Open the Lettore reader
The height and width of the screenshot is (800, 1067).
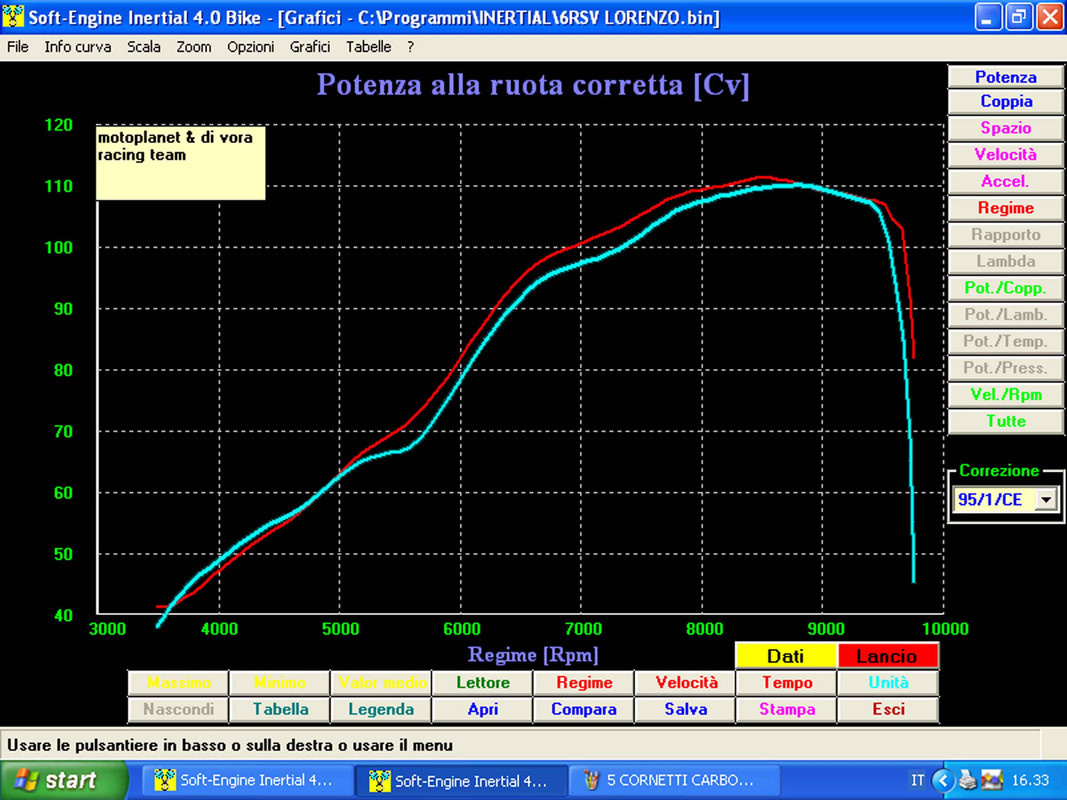point(482,682)
